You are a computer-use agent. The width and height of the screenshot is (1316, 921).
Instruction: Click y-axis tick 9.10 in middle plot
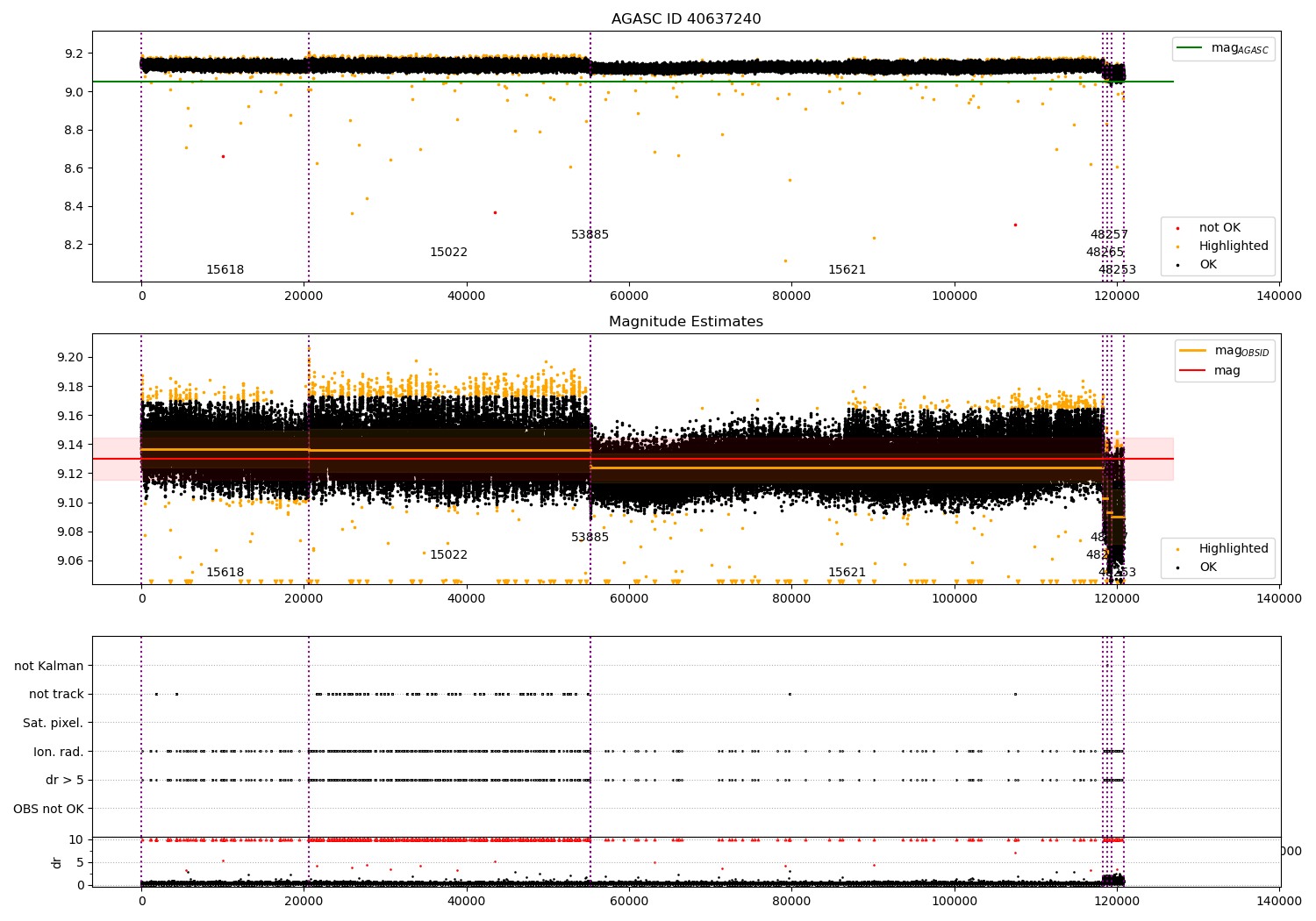click(x=70, y=503)
